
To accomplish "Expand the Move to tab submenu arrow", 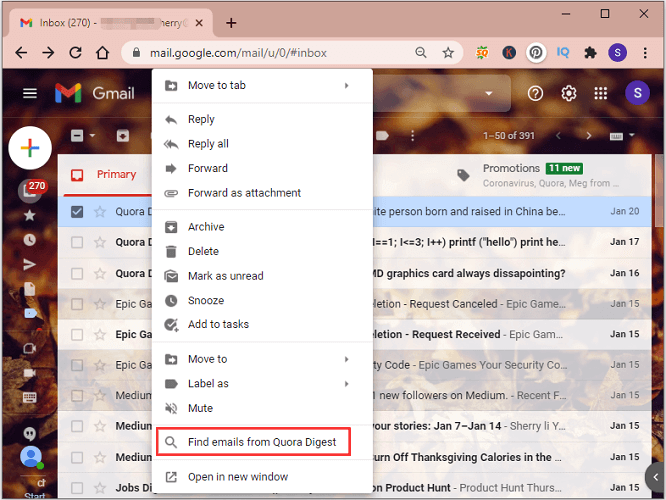I will click(x=347, y=85).
